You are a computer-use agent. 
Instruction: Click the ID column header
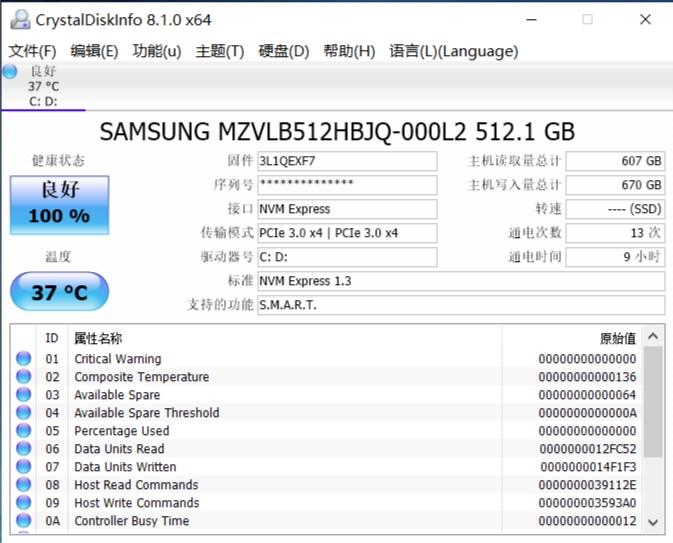tap(52, 338)
